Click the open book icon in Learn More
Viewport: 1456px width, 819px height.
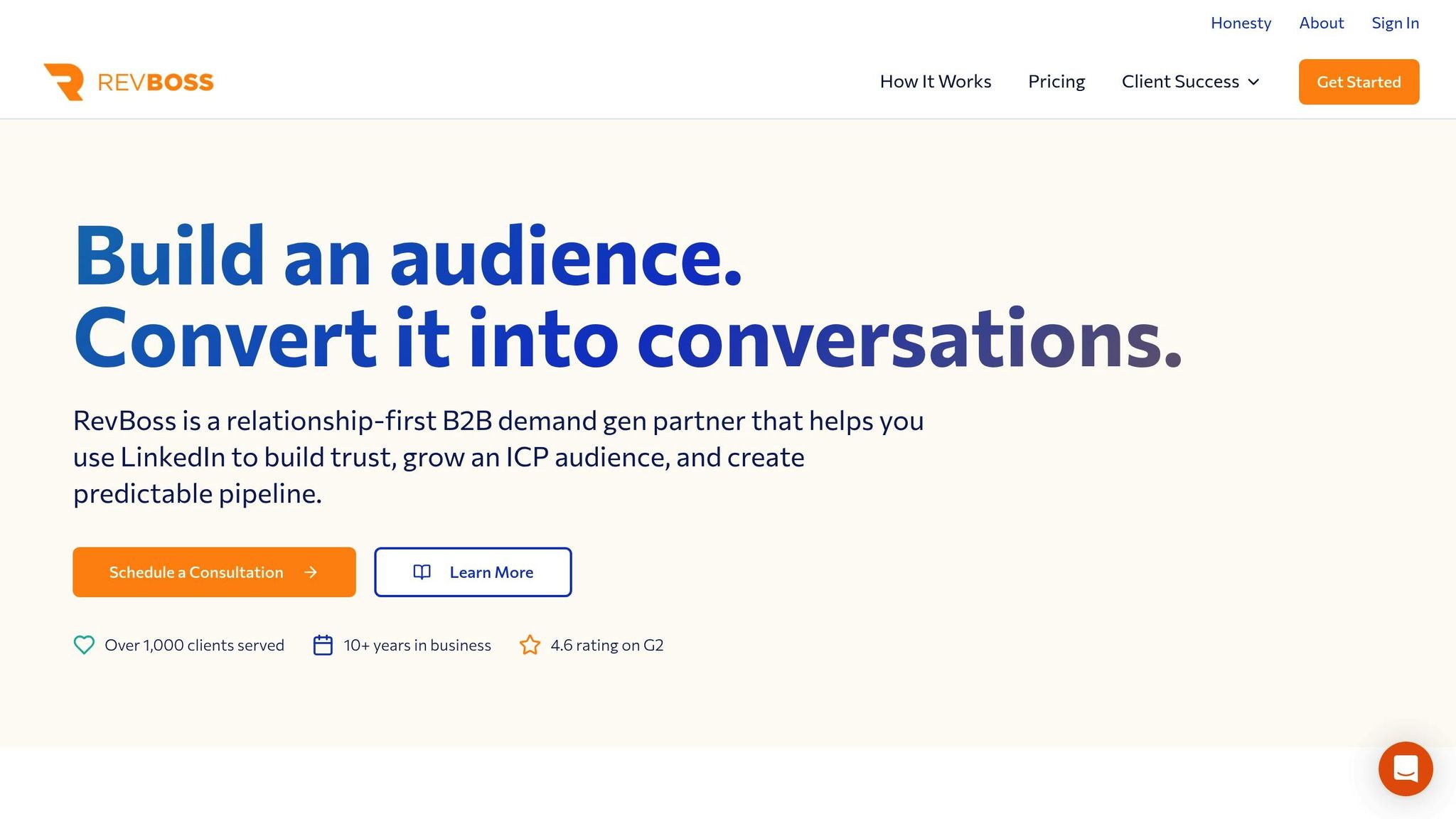click(x=422, y=572)
